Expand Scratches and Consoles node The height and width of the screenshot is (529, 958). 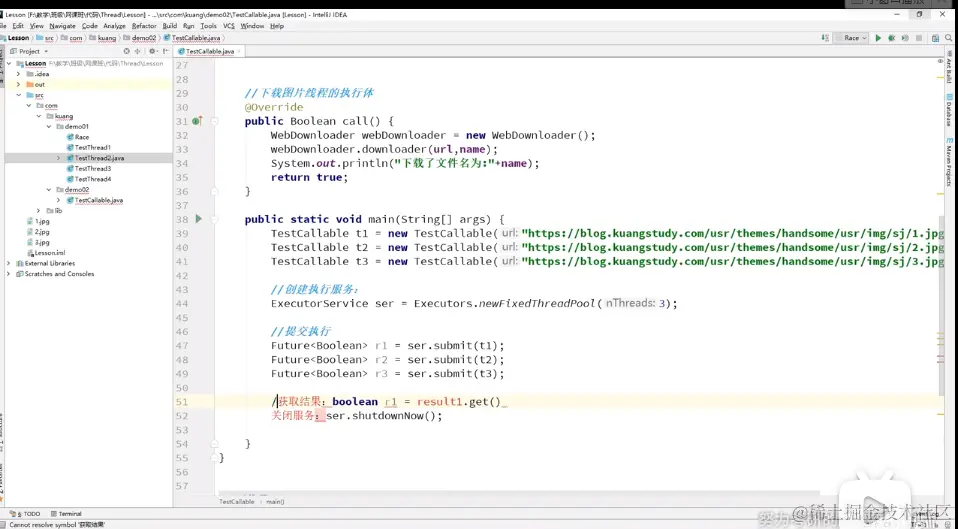tap(9, 274)
